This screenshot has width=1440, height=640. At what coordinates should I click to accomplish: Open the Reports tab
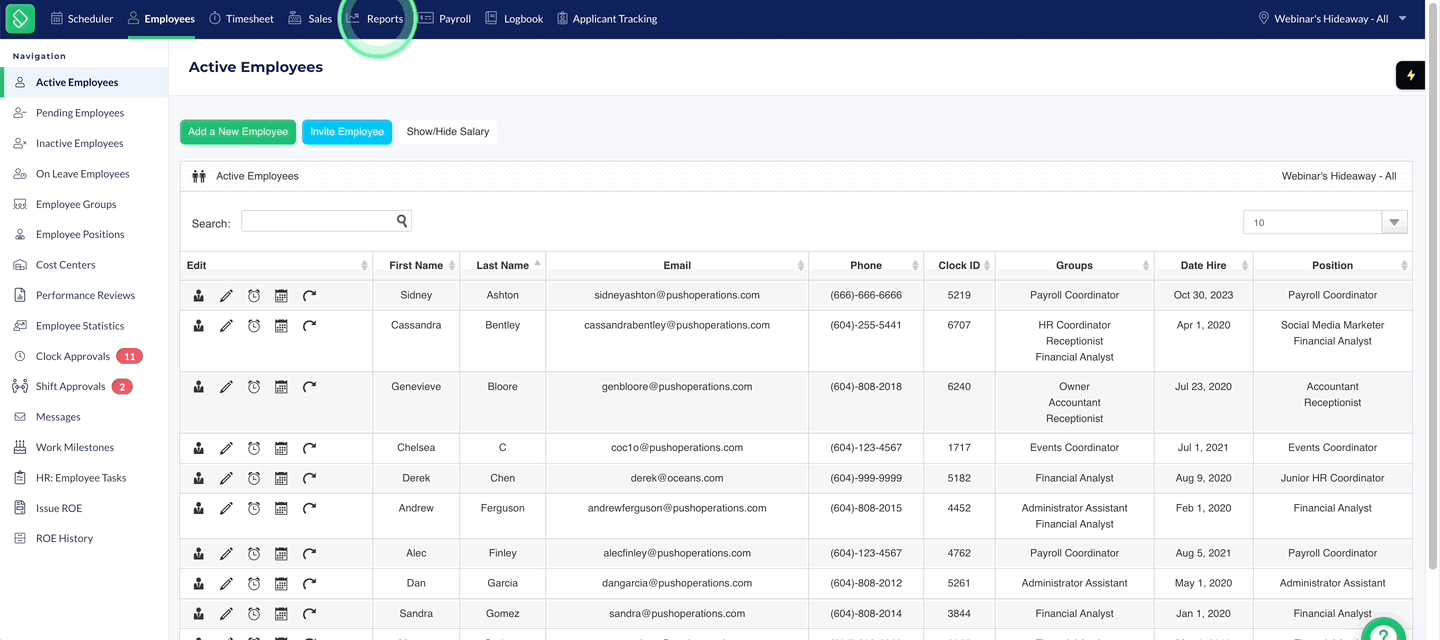tap(375, 19)
